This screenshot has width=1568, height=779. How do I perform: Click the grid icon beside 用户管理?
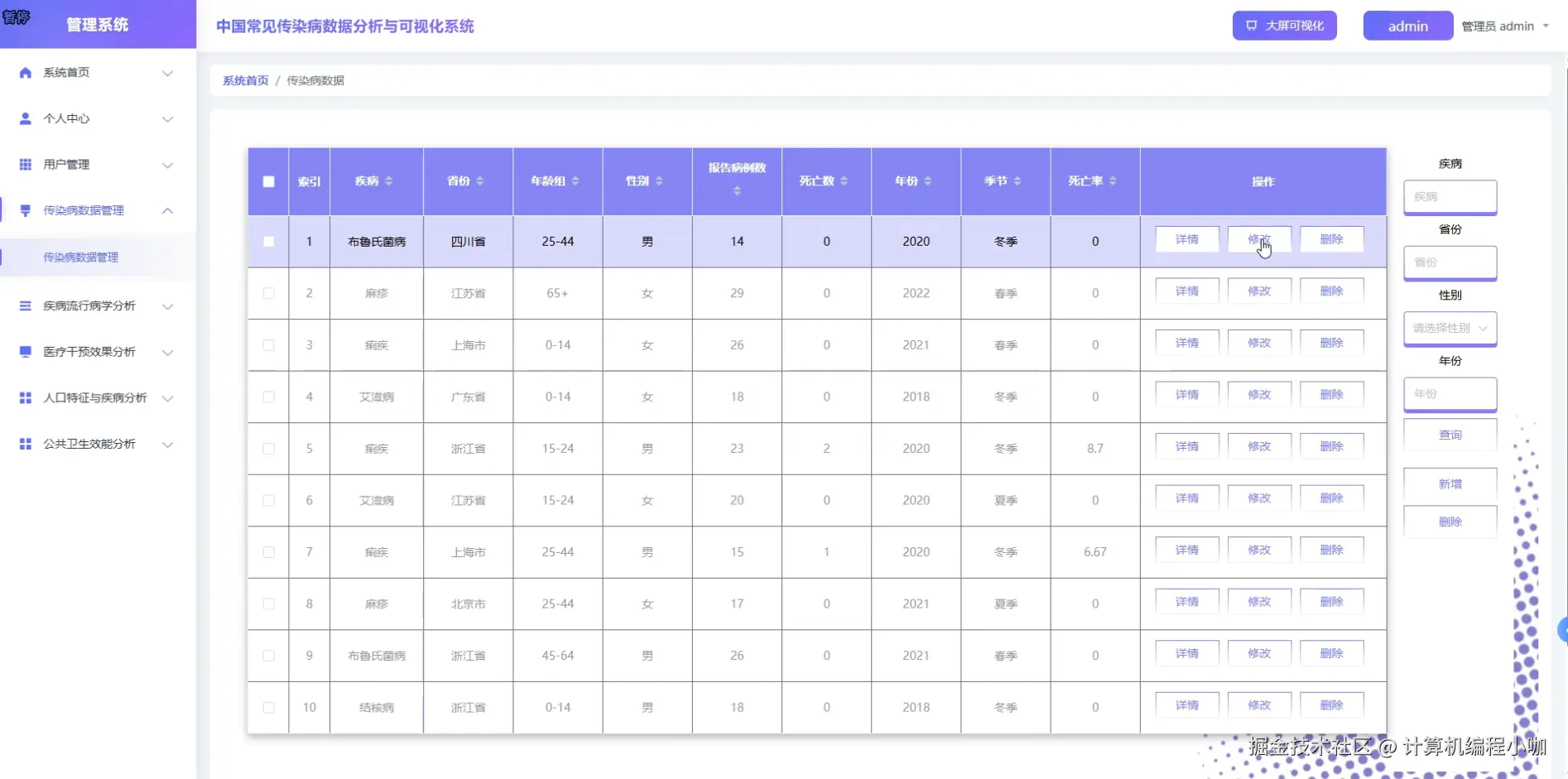click(26, 165)
